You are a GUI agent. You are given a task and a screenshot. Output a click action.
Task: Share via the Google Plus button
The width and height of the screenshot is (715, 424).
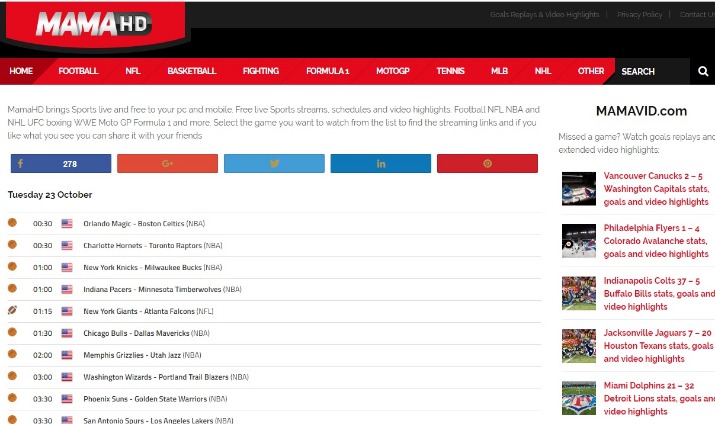coord(167,163)
